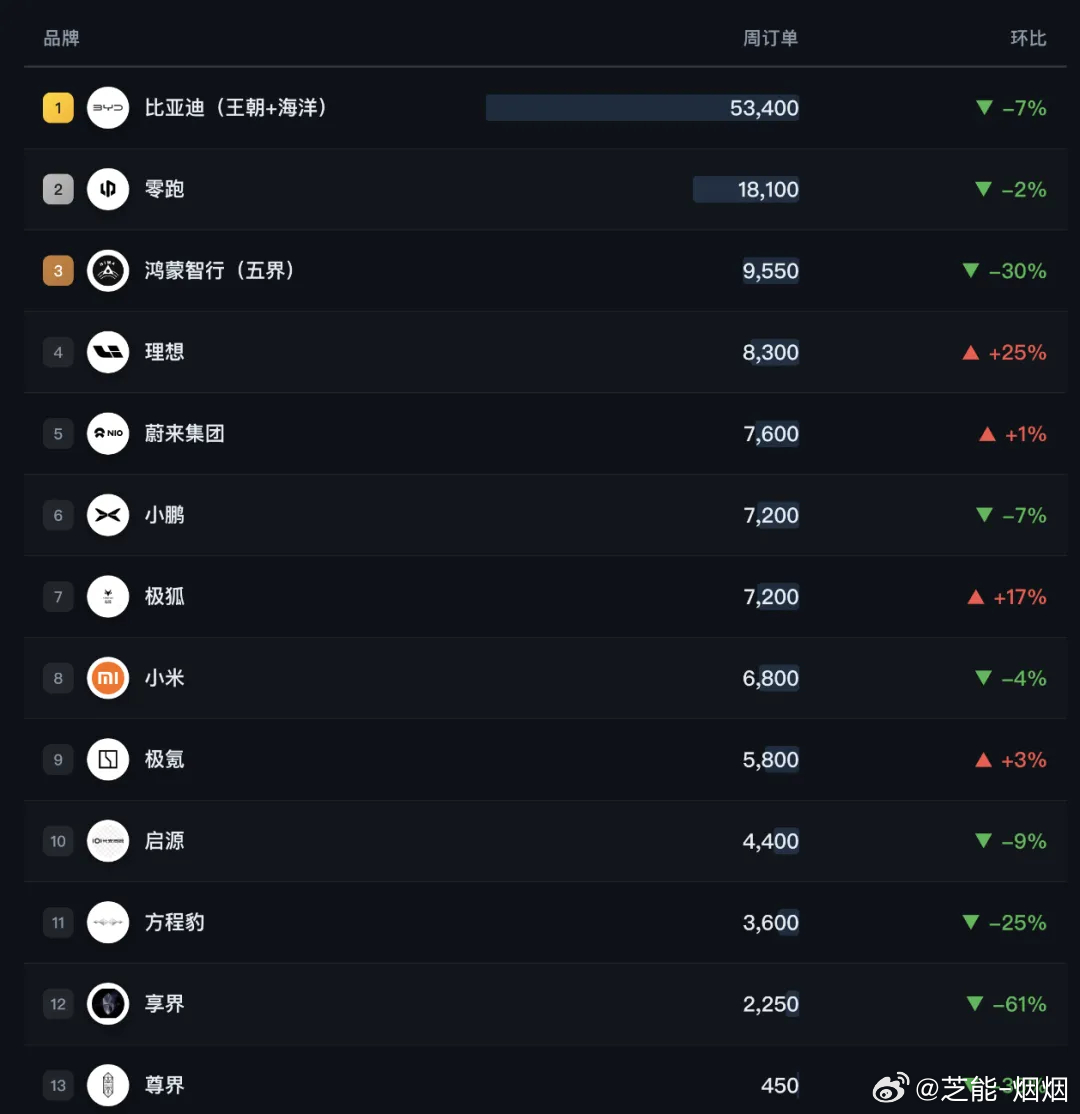Sort by the 周订单 column header

tap(770, 38)
